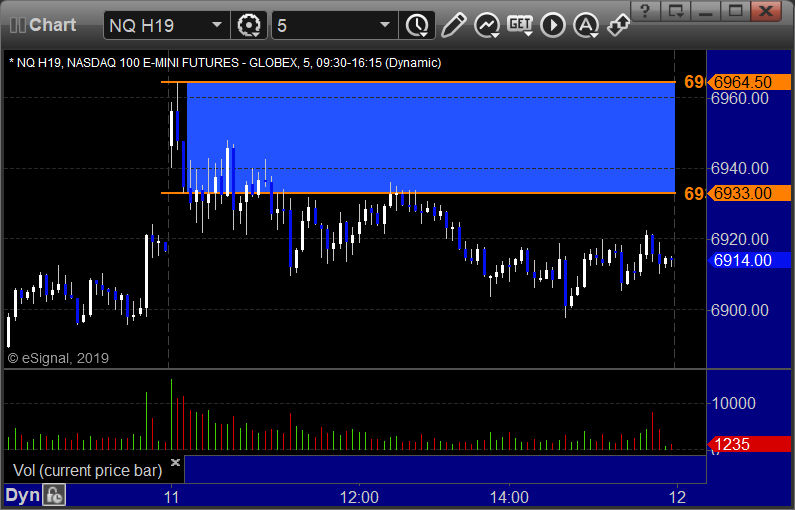Expand the interval 5 dropdown arrow

pos(385,25)
